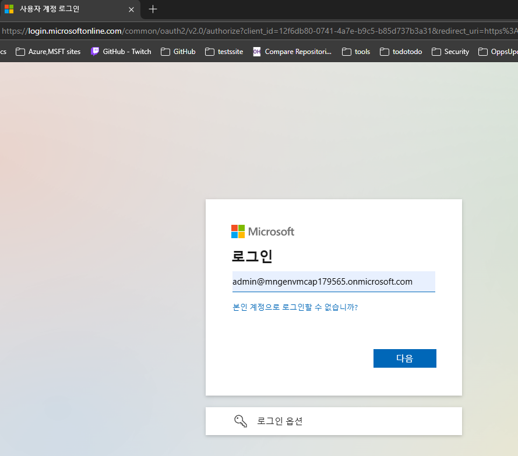518x456 pixels.
Task: Open Security bookmark folder
Action: pos(450,52)
